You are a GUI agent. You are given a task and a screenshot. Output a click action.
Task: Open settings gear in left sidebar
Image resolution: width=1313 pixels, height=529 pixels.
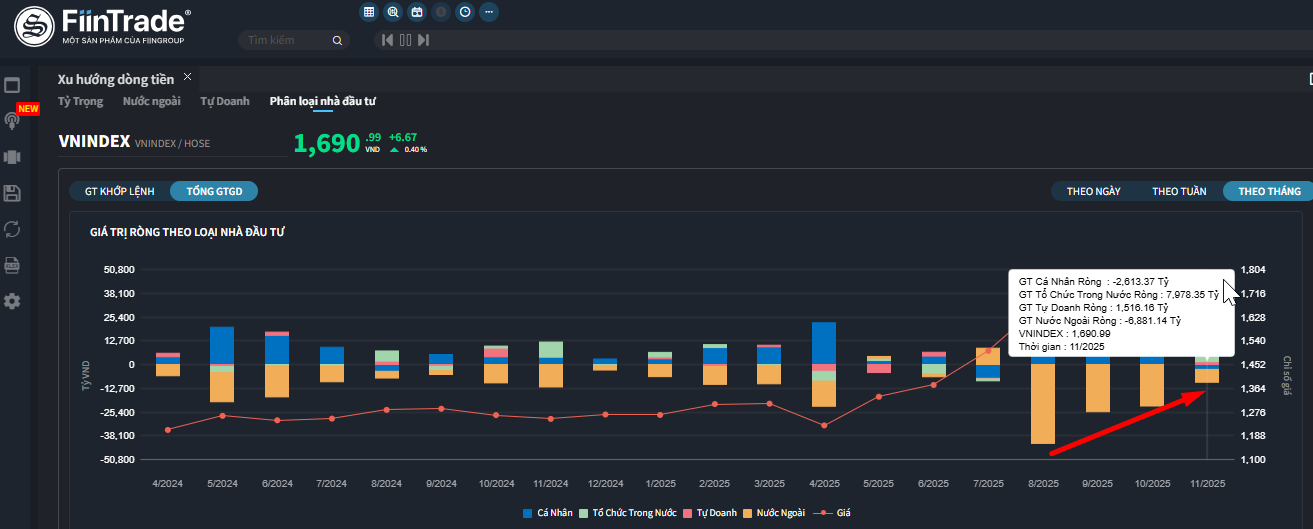click(x=12, y=301)
